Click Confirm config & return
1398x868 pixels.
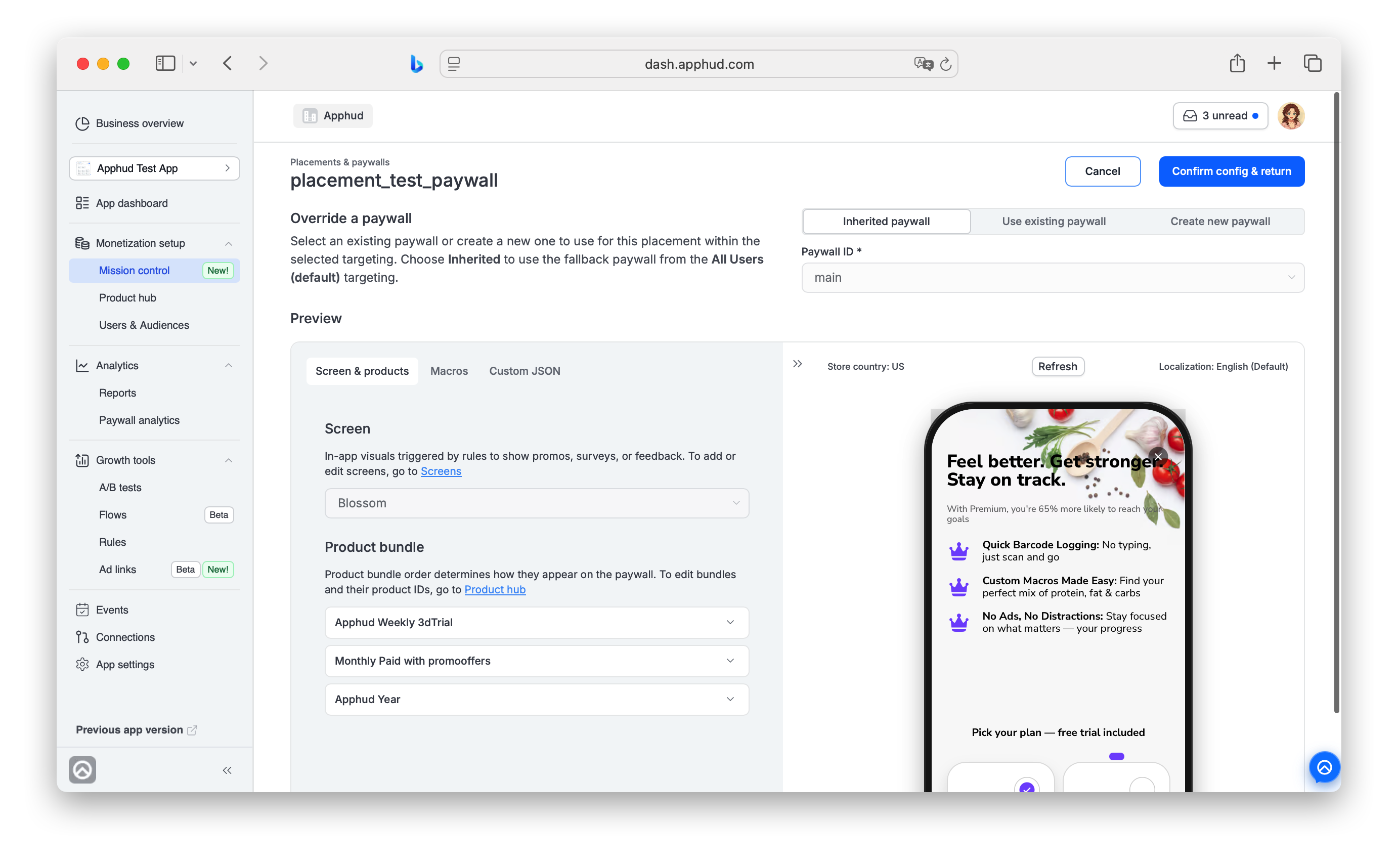coord(1231,171)
